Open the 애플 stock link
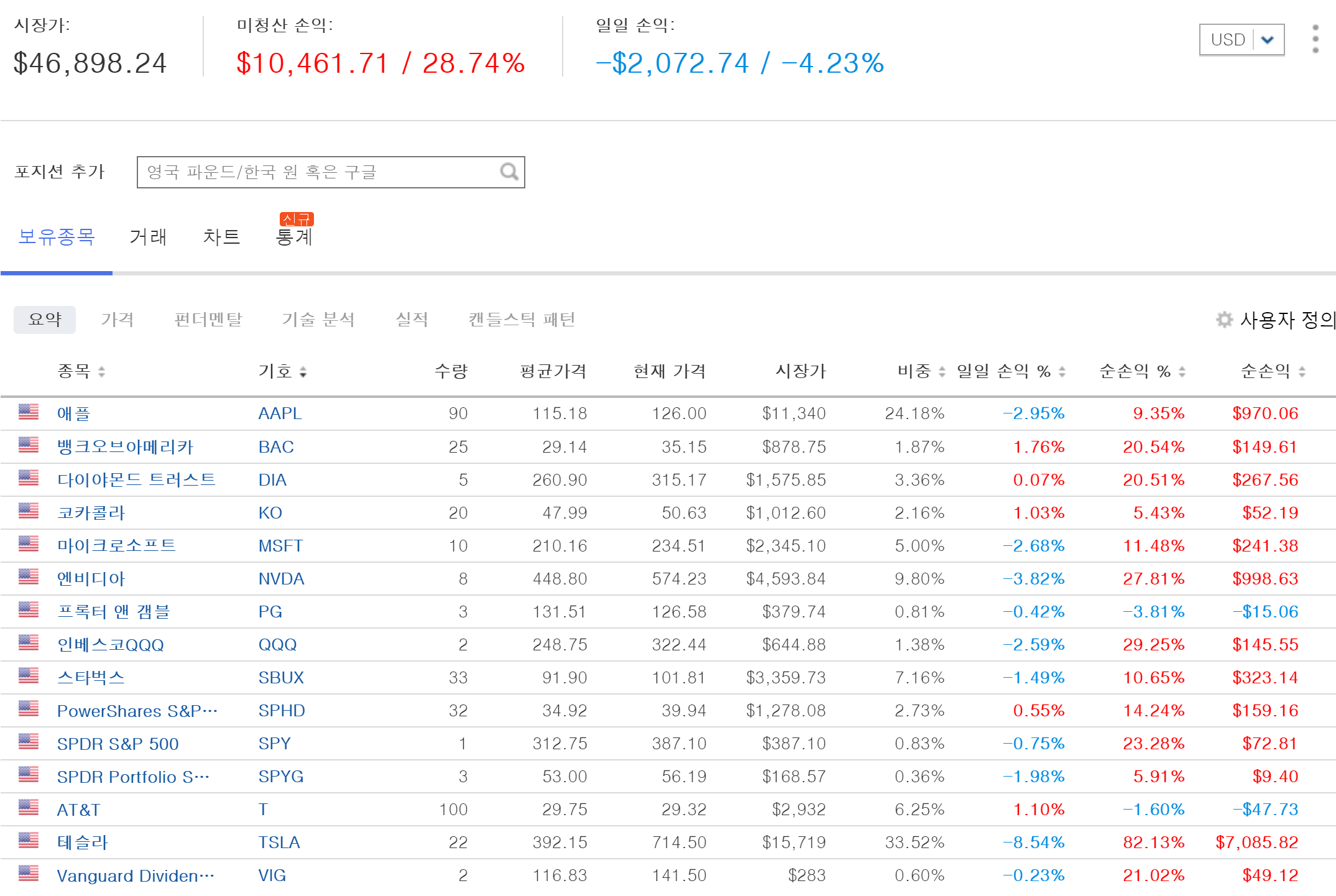This screenshot has width=1336, height=896. click(x=74, y=413)
